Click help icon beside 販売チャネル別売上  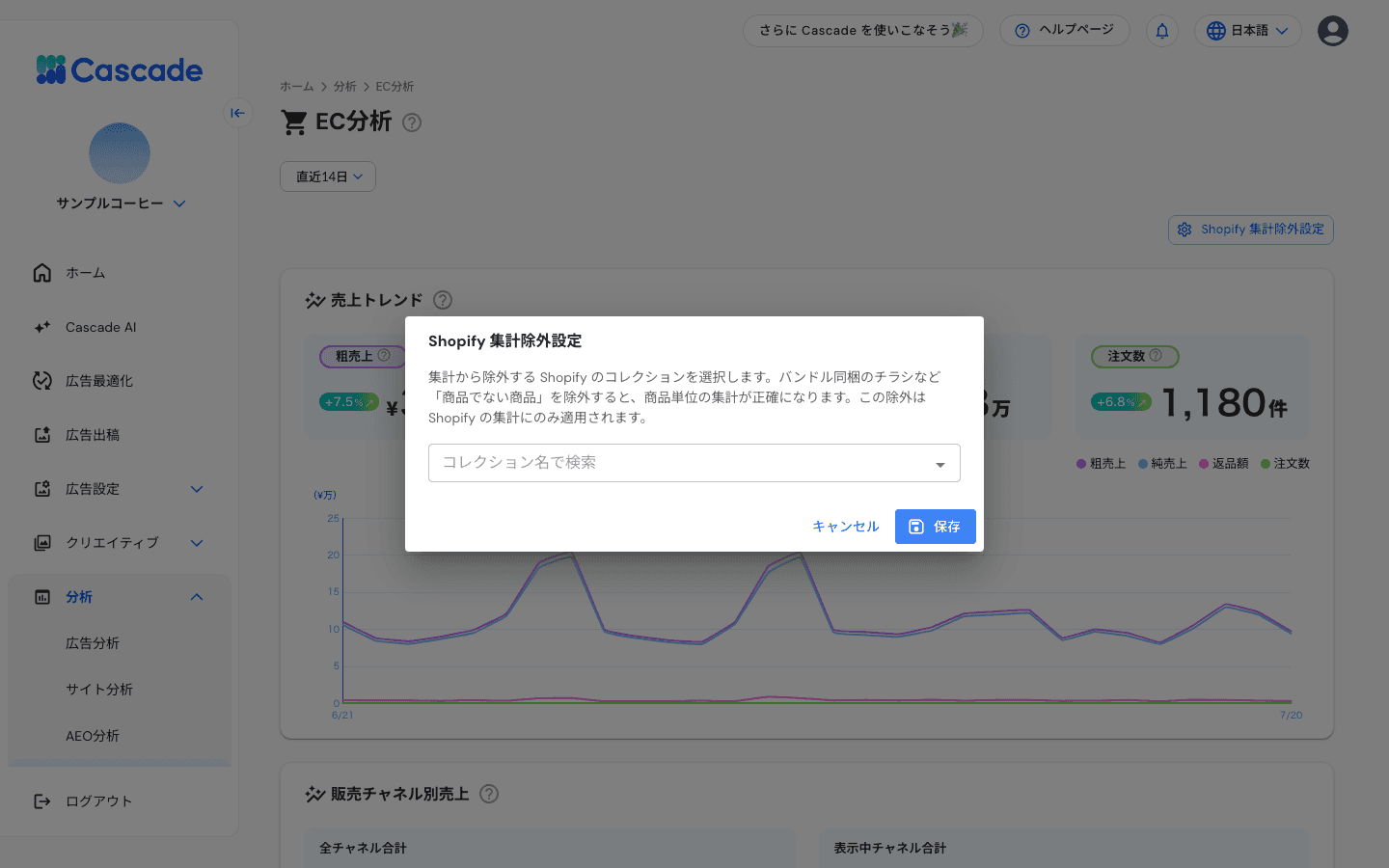(489, 794)
